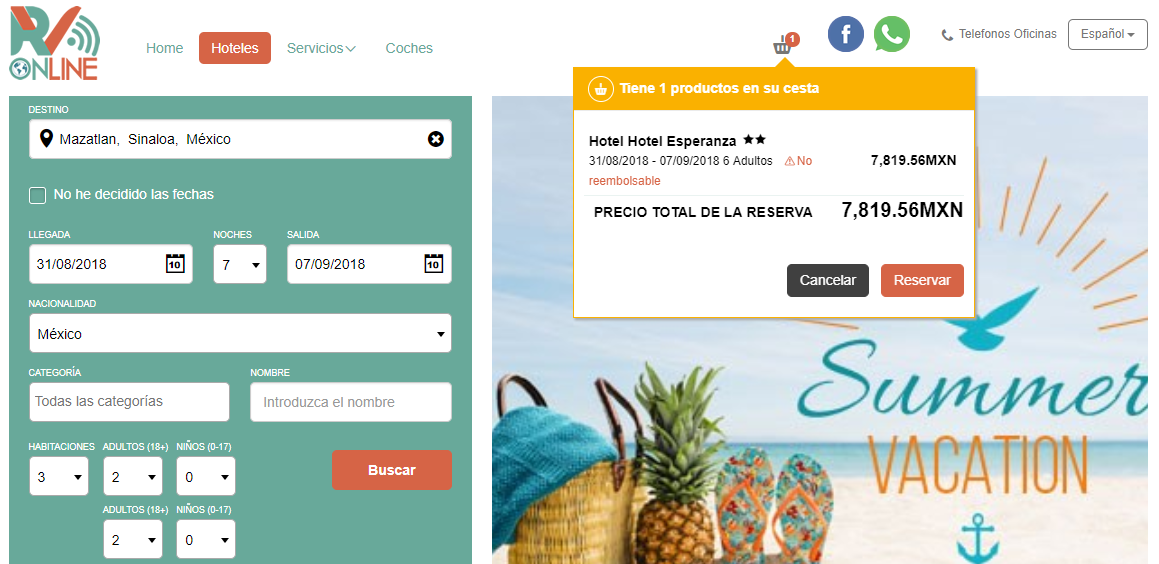1159x564 pixels.
Task: Expand the Servicios menu
Action: pyautogui.click(x=322, y=48)
